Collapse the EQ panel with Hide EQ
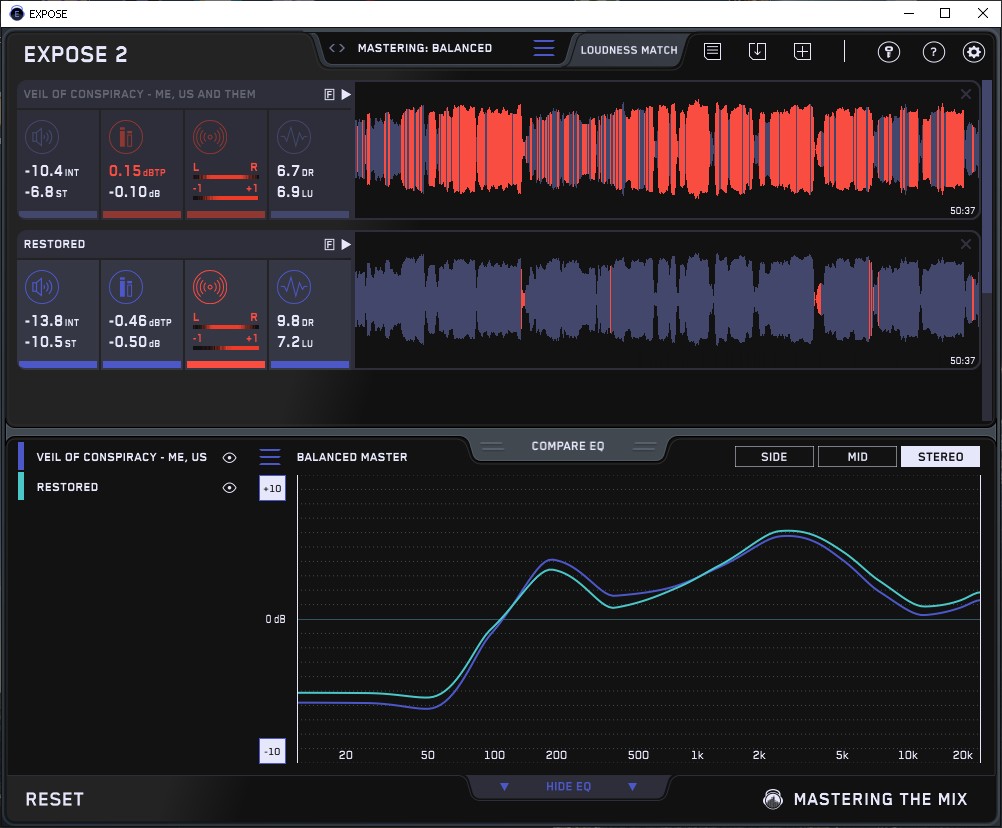This screenshot has width=1002, height=828. [x=568, y=787]
